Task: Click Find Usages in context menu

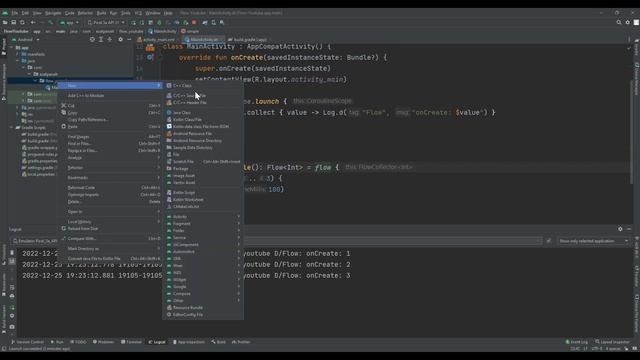Action: pyautogui.click(x=109, y=137)
